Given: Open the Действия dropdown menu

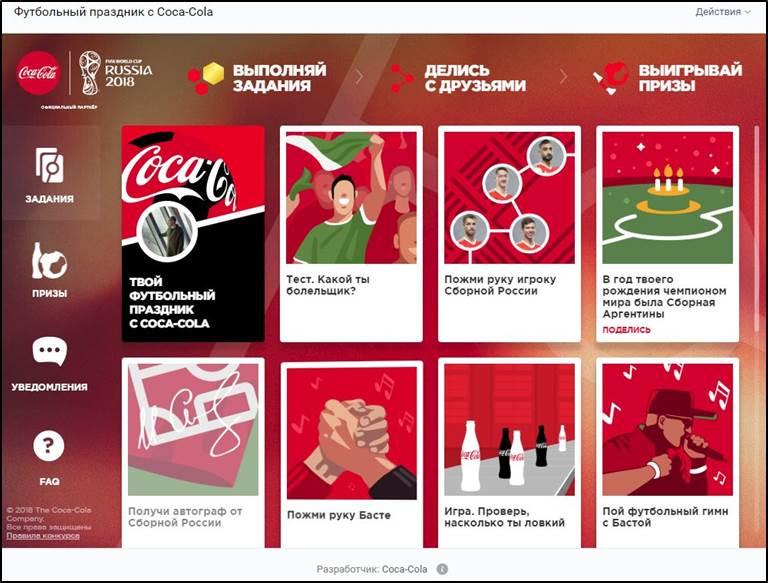Looking at the screenshot, I should pyautogui.click(x=722, y=12).
